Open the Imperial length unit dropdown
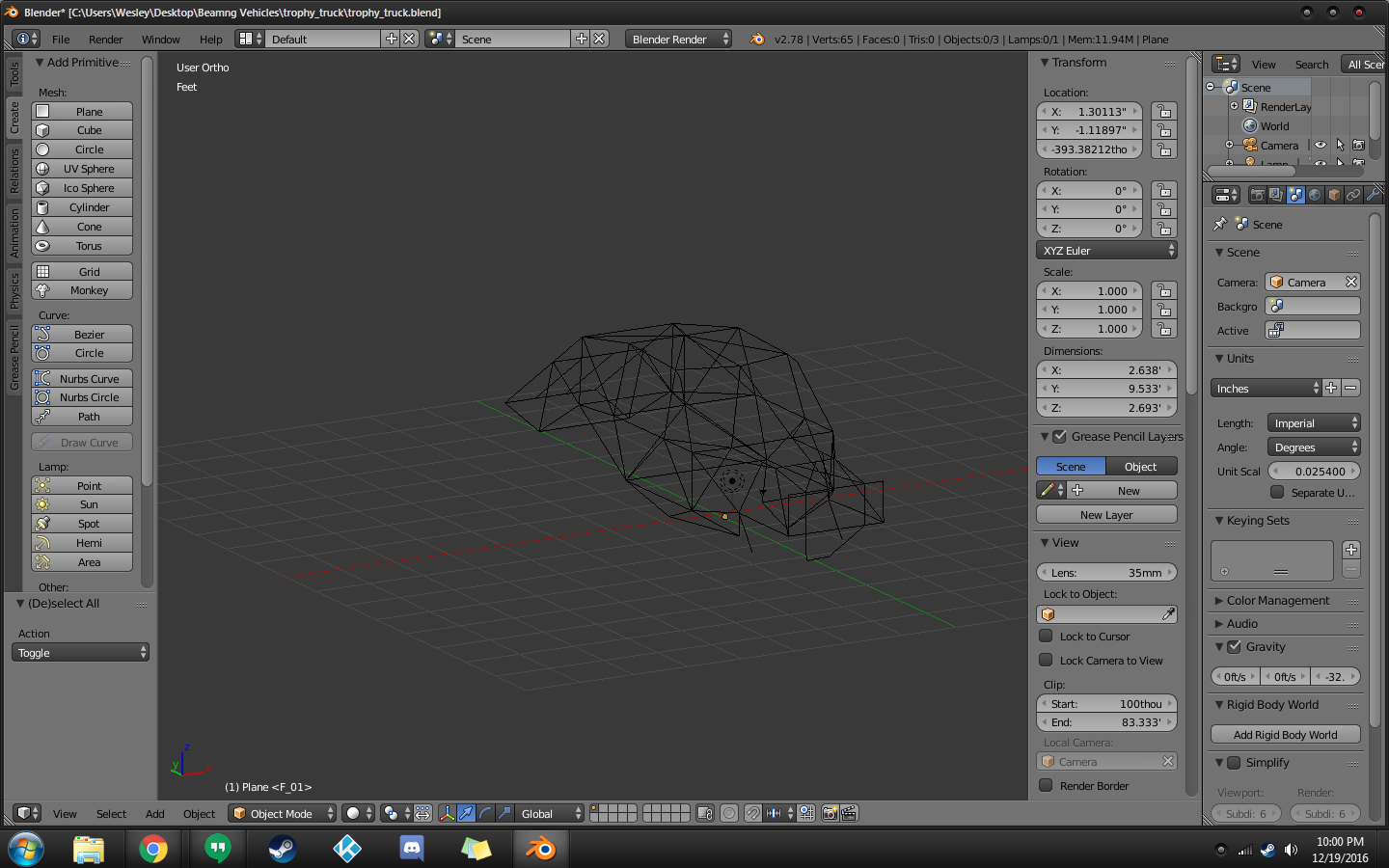Viewport: 1389px width, 868px height. pos(1314,422)
